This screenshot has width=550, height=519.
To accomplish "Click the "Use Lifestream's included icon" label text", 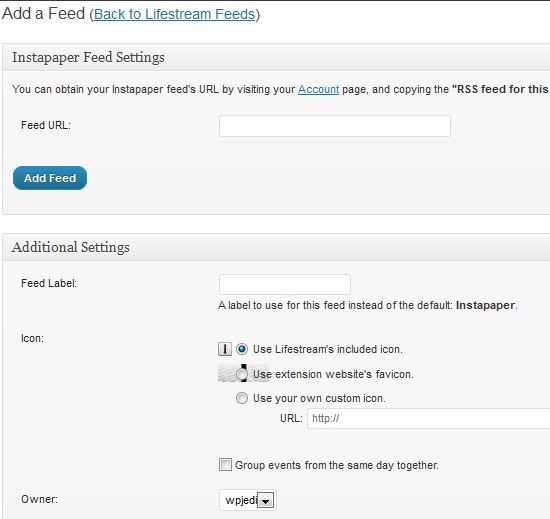I will tap(328, 349).
